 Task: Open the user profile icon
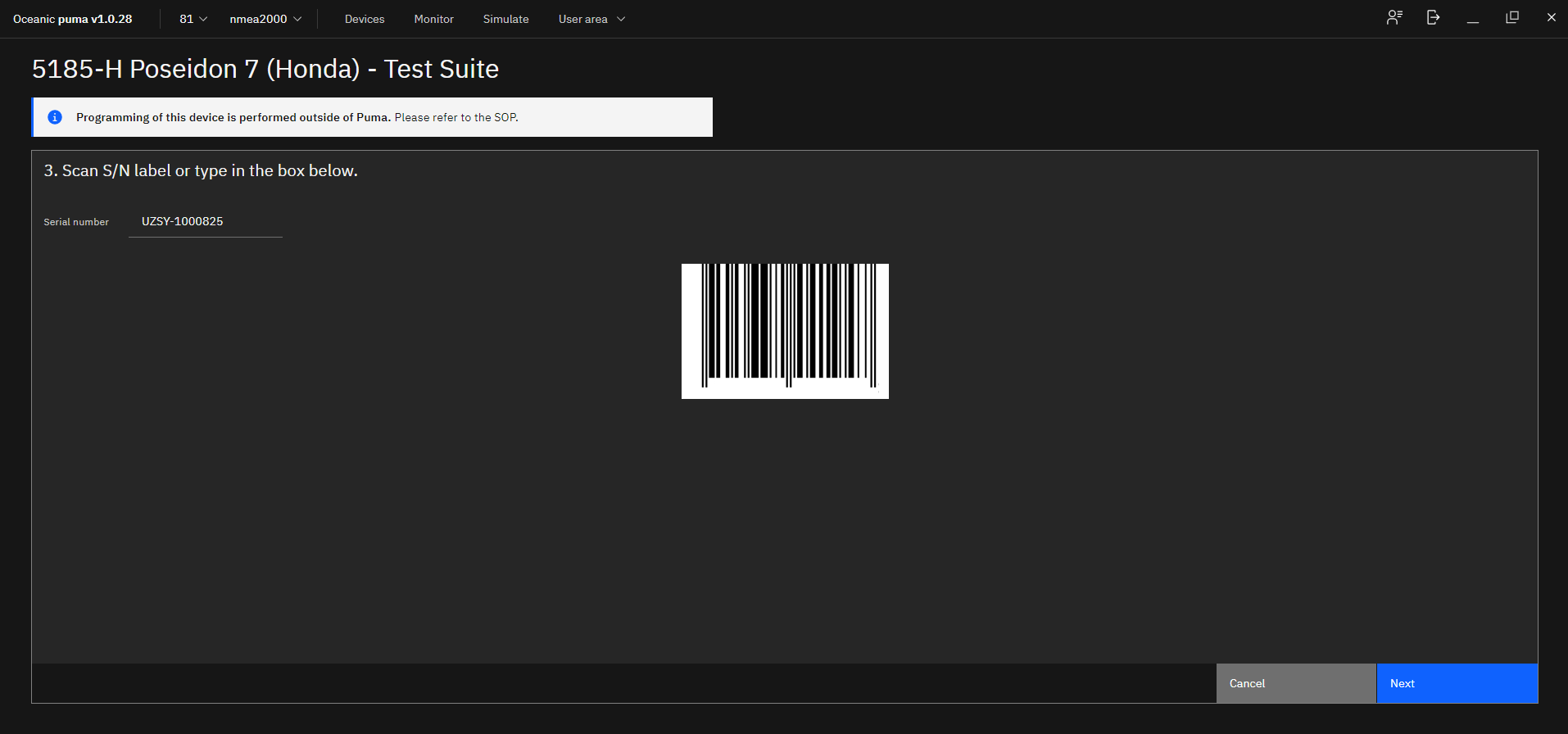[1394, 18]
